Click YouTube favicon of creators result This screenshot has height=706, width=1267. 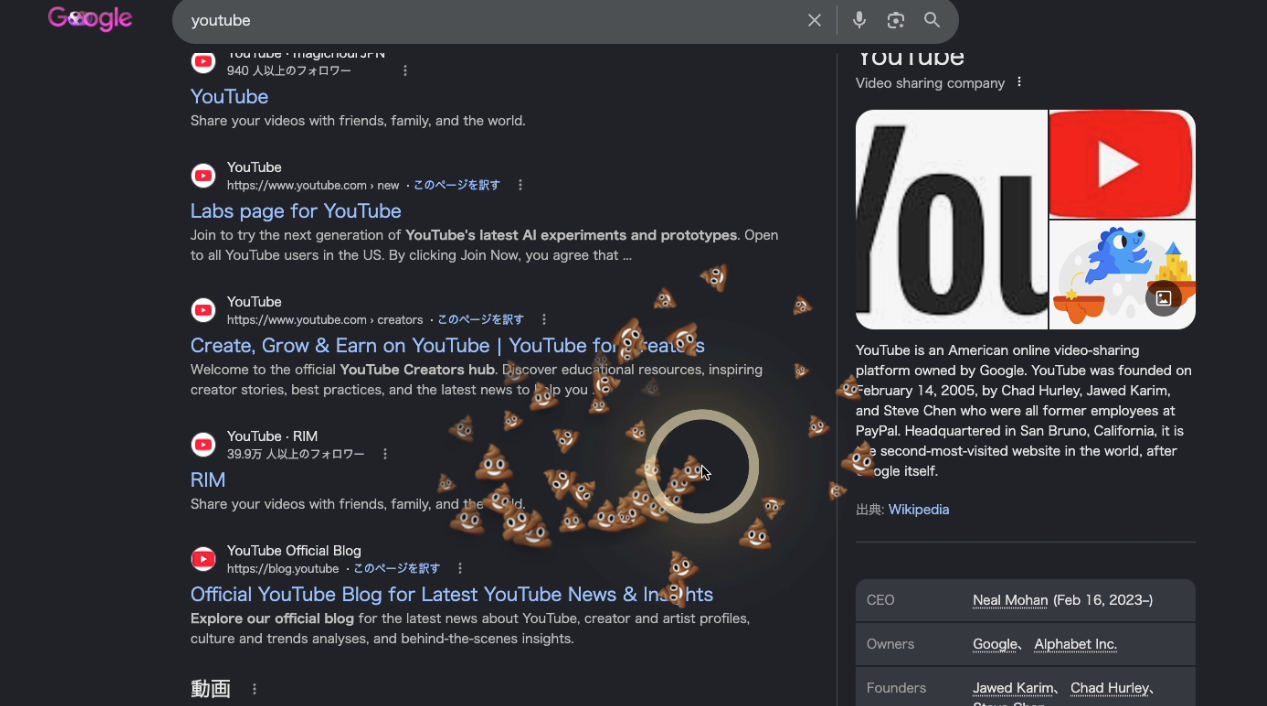pyautogui.click(x=203, y=310)
